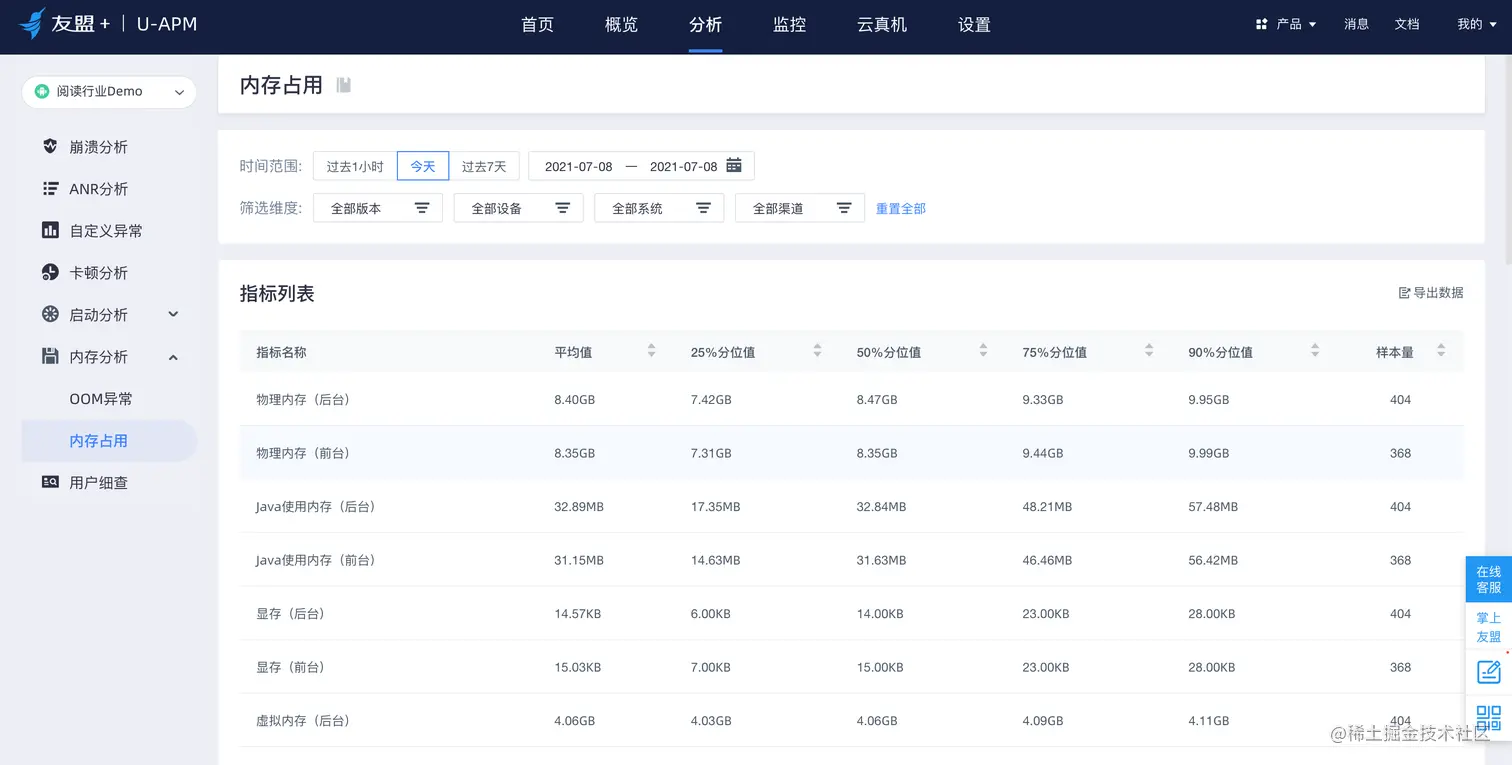Click Java使用内存（后台） row name
This screenshot has height=765, width=1512.
[x=316, y=507]
